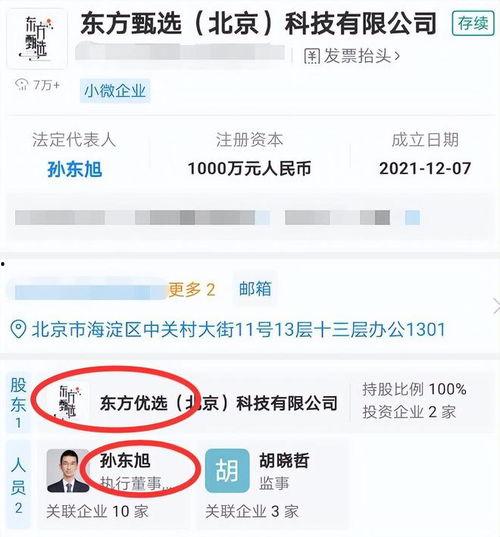The image size is (500, 537).
Task: Tap the 存续 status badge
Action: tap(473, 23)
